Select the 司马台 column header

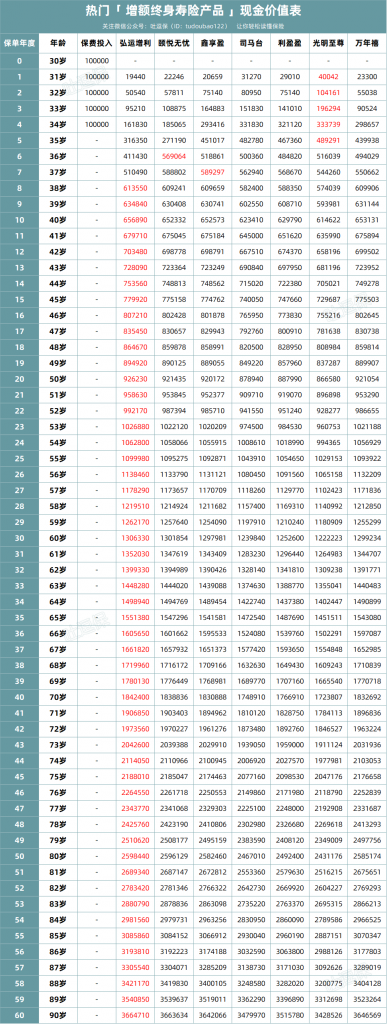251,43
